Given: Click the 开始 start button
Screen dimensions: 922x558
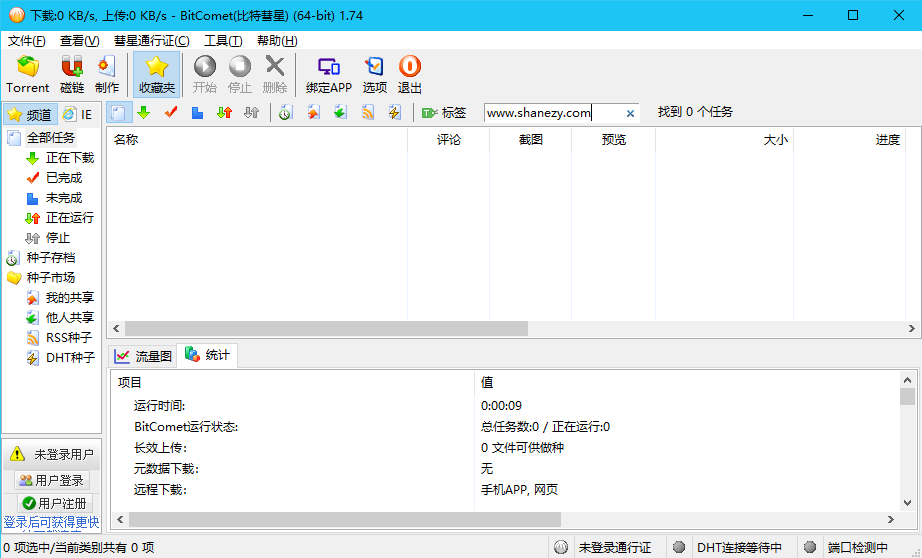Looking at the screenshot, I should tap(205, 74).
